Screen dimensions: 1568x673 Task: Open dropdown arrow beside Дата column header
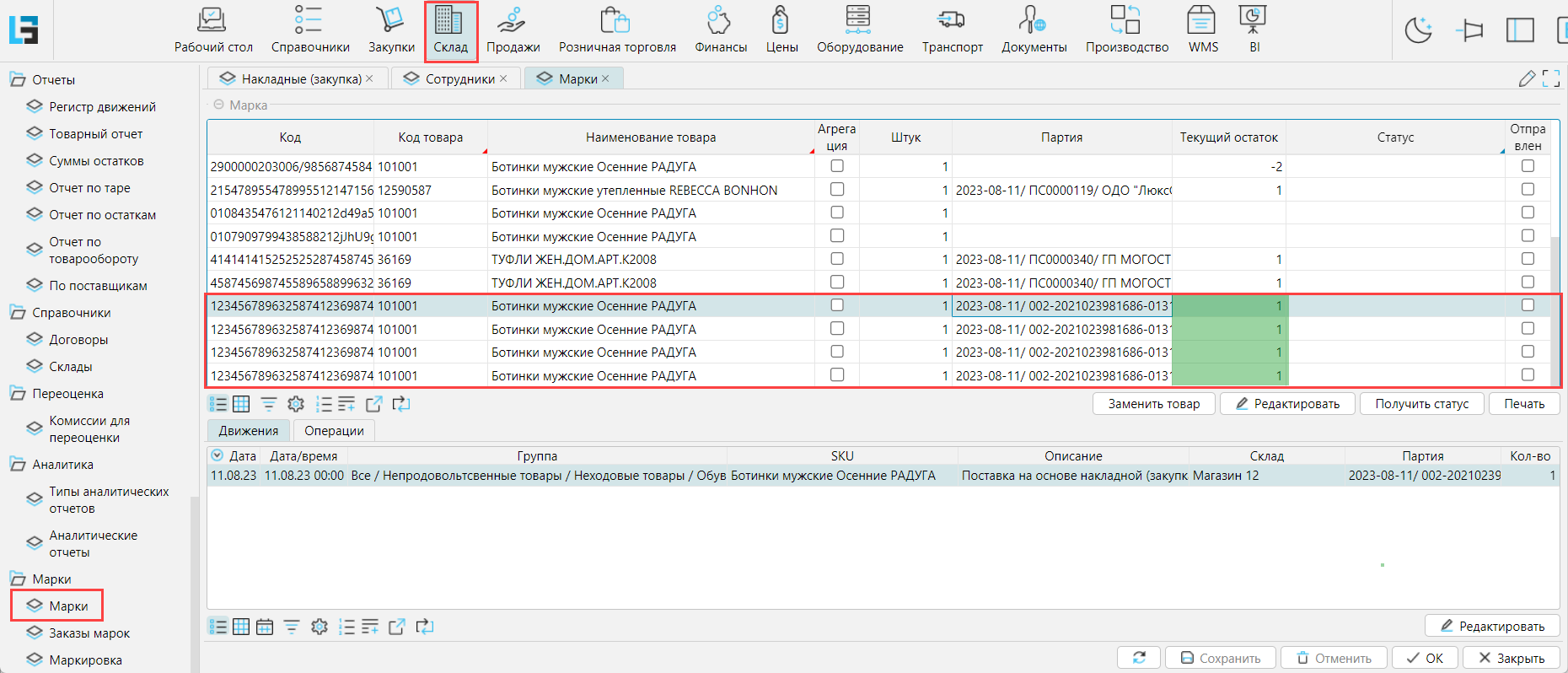(x=217, y=455)
